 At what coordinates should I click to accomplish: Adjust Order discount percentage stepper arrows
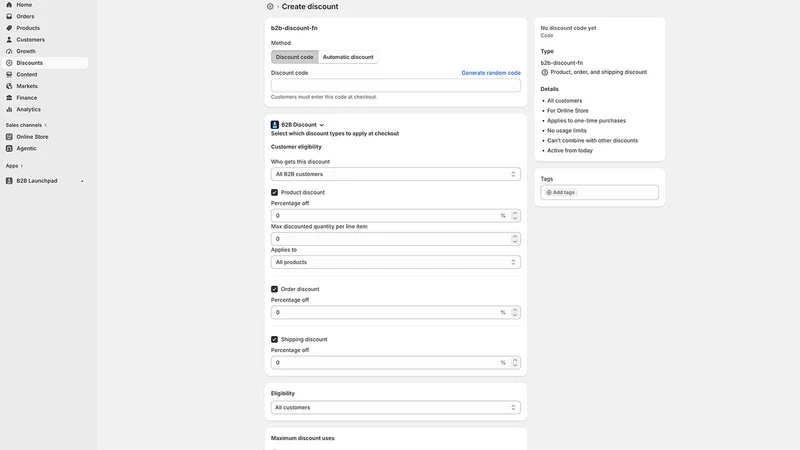pyautogui.click(x=514, y=312)
